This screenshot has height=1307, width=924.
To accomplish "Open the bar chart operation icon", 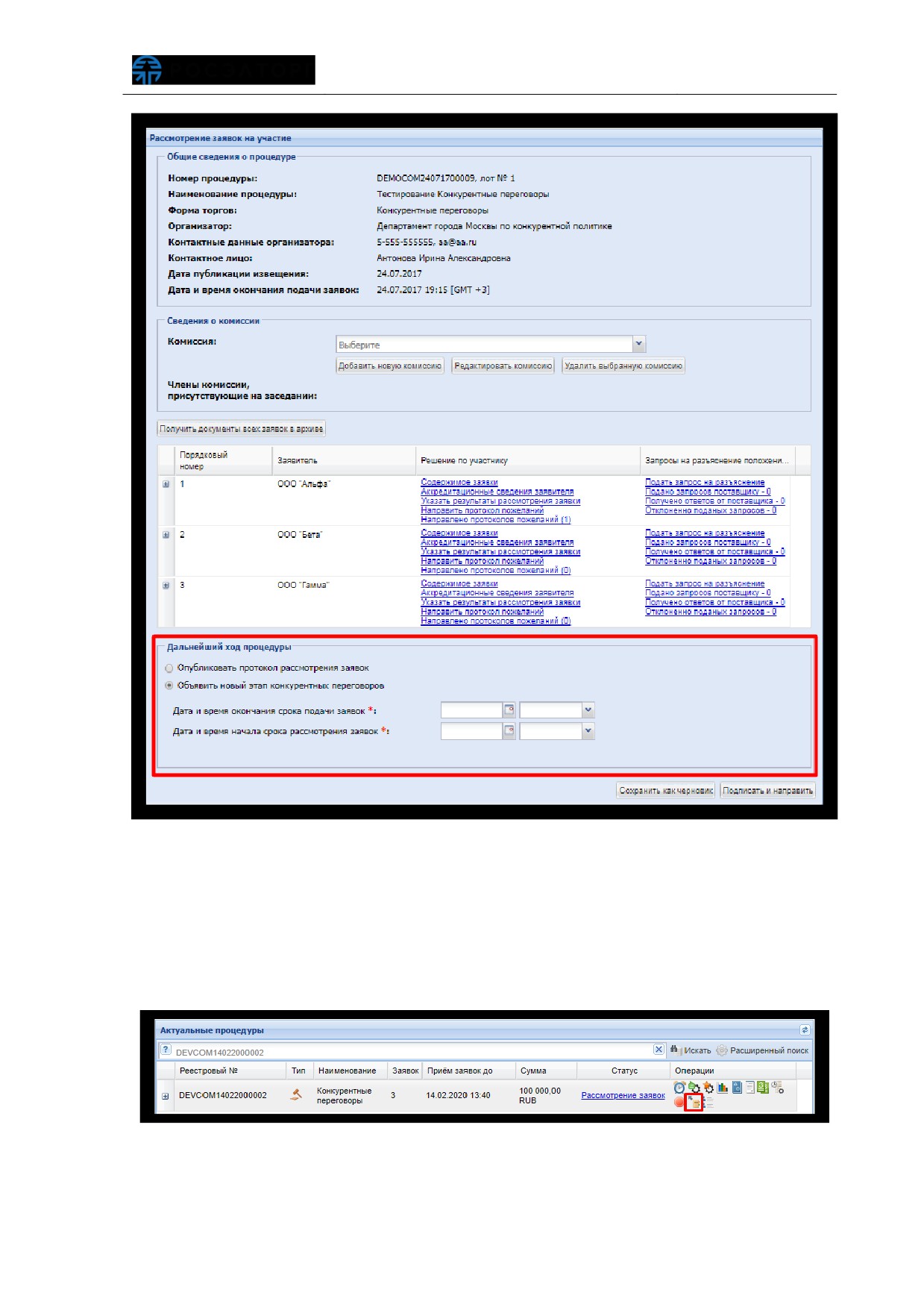I will click(723, 1087).
